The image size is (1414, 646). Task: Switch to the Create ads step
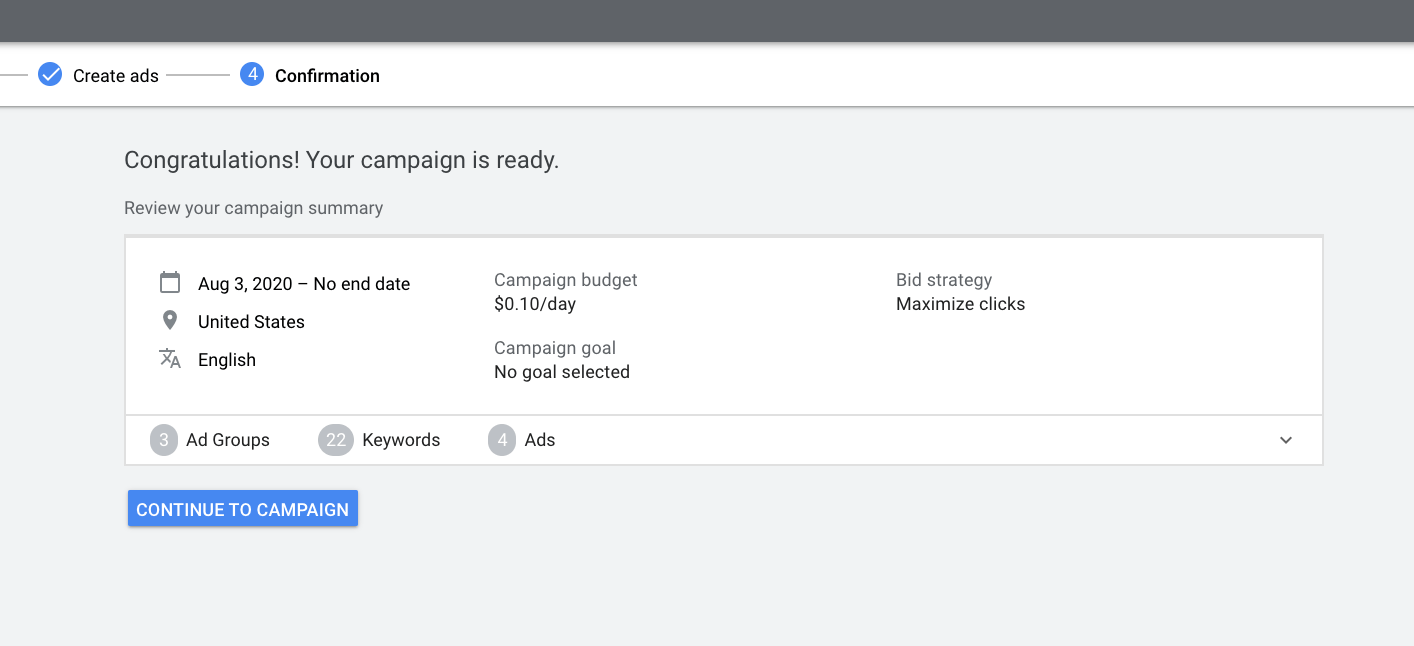coord(115,74)
